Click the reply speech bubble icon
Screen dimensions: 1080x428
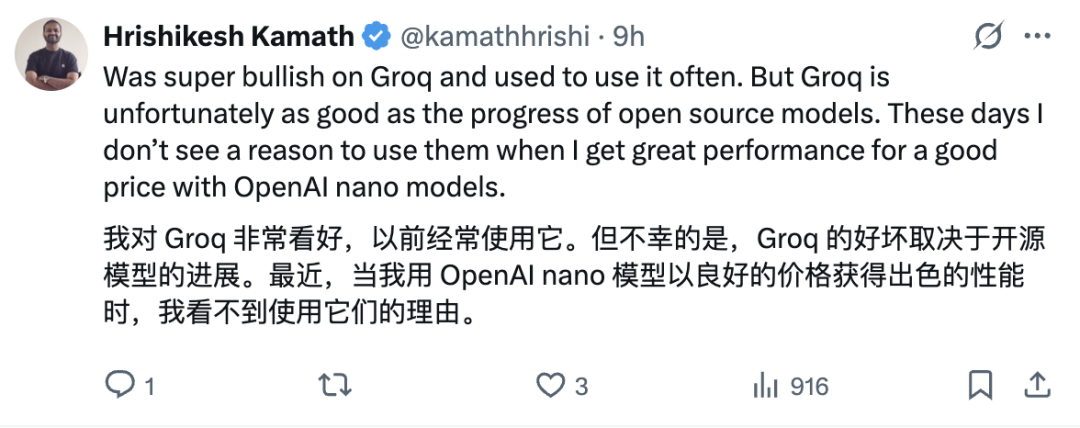pos(121,385)
